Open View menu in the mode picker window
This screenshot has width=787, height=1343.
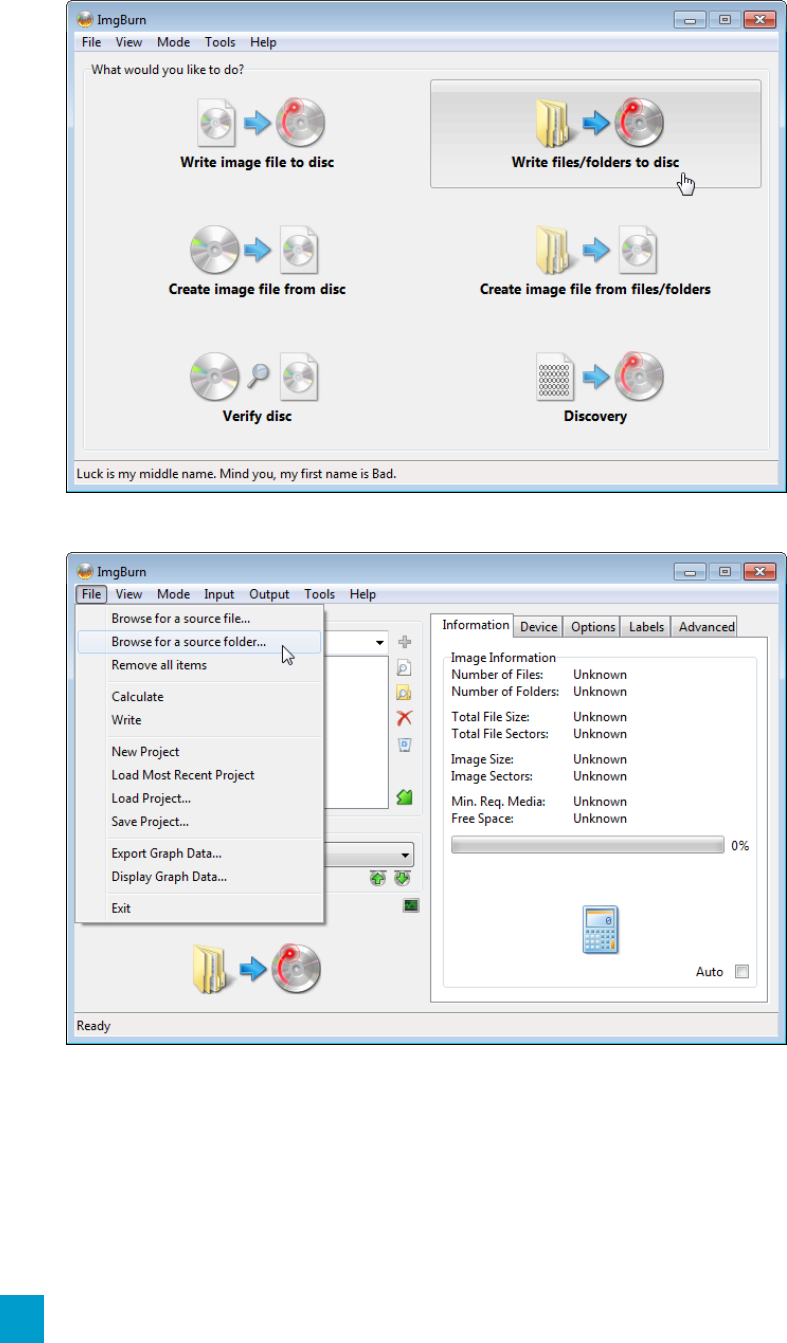tap(129, 42)
